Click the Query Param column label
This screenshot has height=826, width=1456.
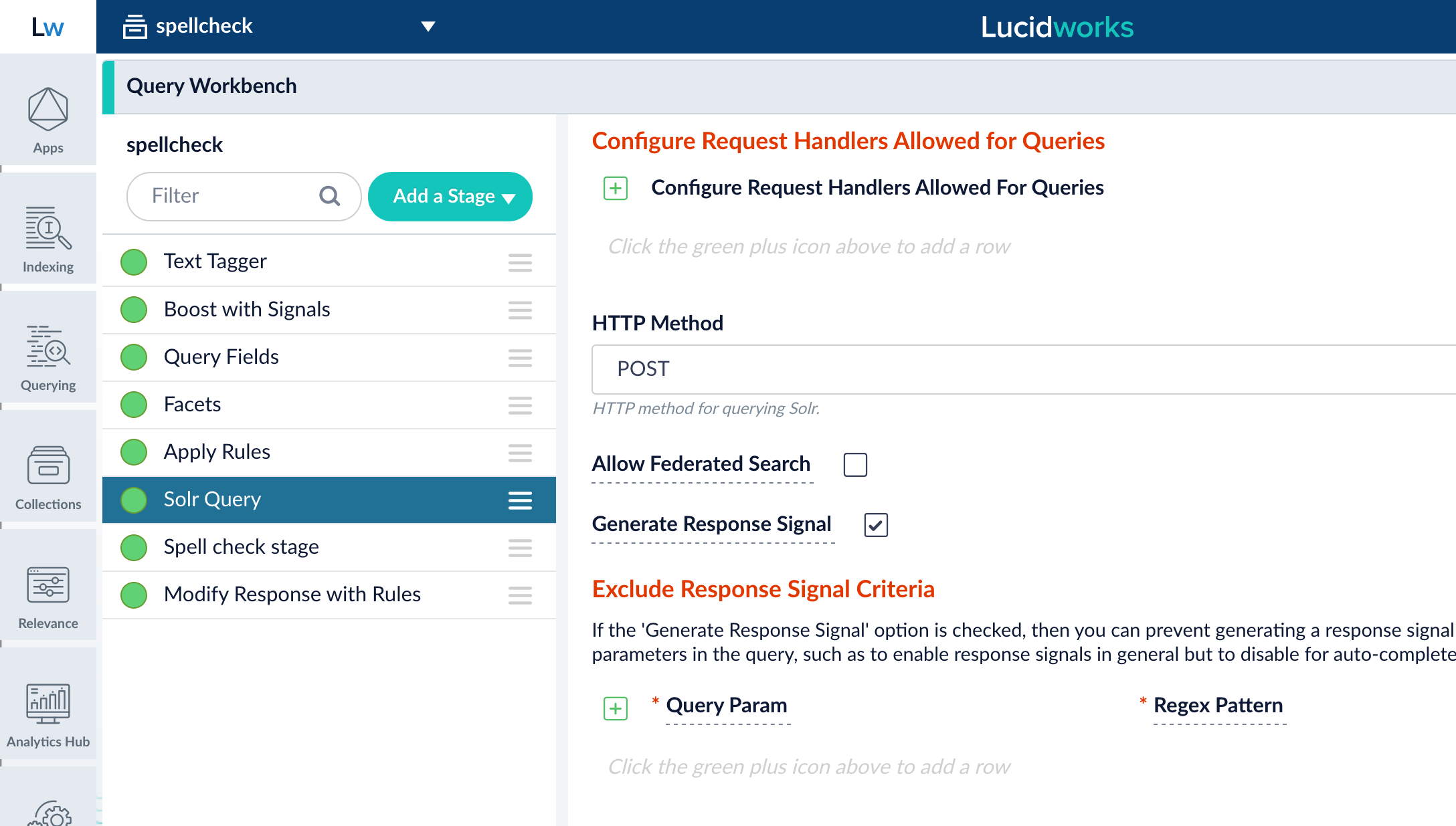(x=727, y=705)
